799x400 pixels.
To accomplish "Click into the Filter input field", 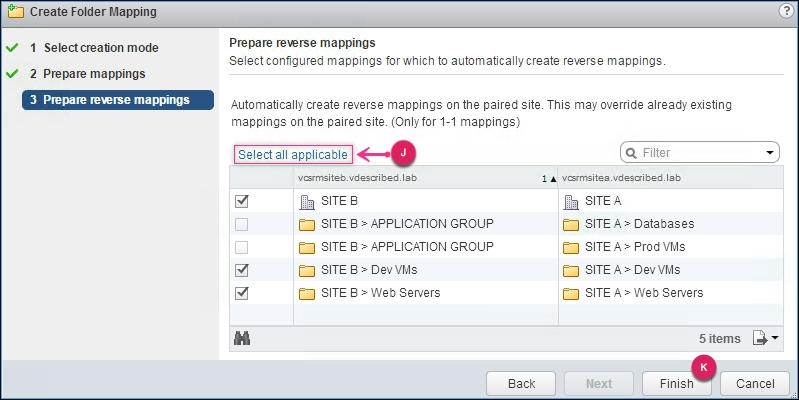I will (701, 153).
